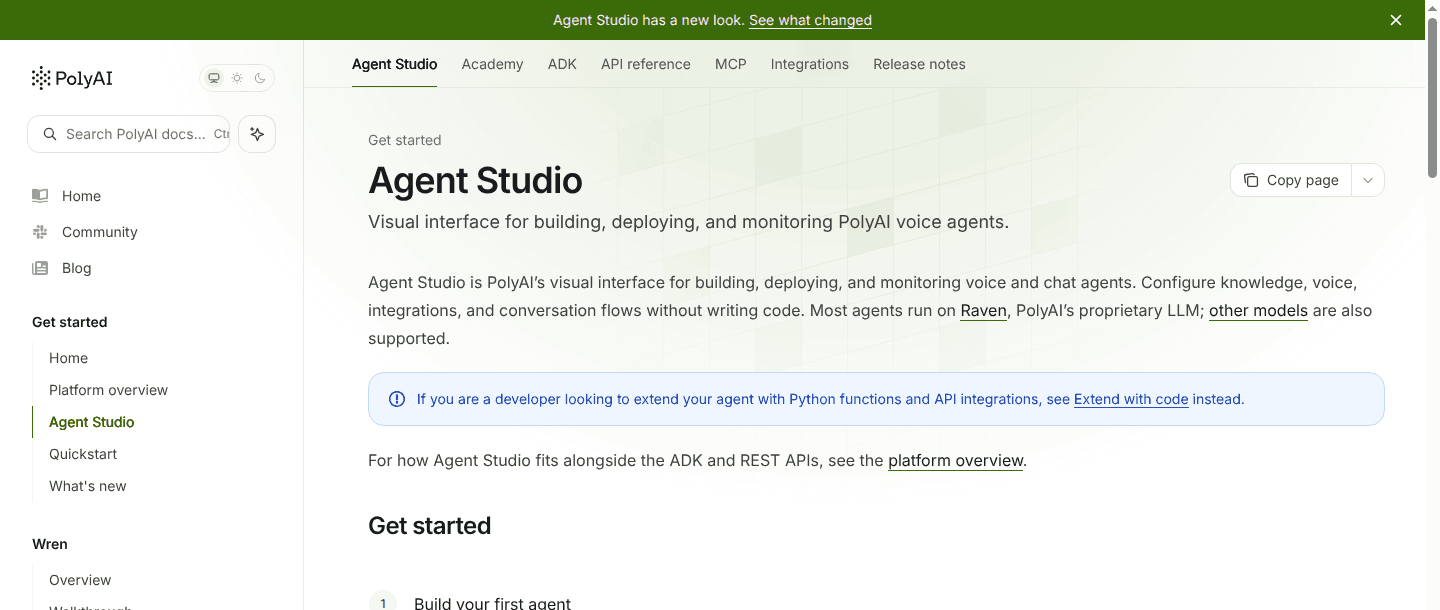The height and width of the screenshot is (610, 1440).
Task: Click the page vertical scrollbar
Action: click(x=1432, y=98)
